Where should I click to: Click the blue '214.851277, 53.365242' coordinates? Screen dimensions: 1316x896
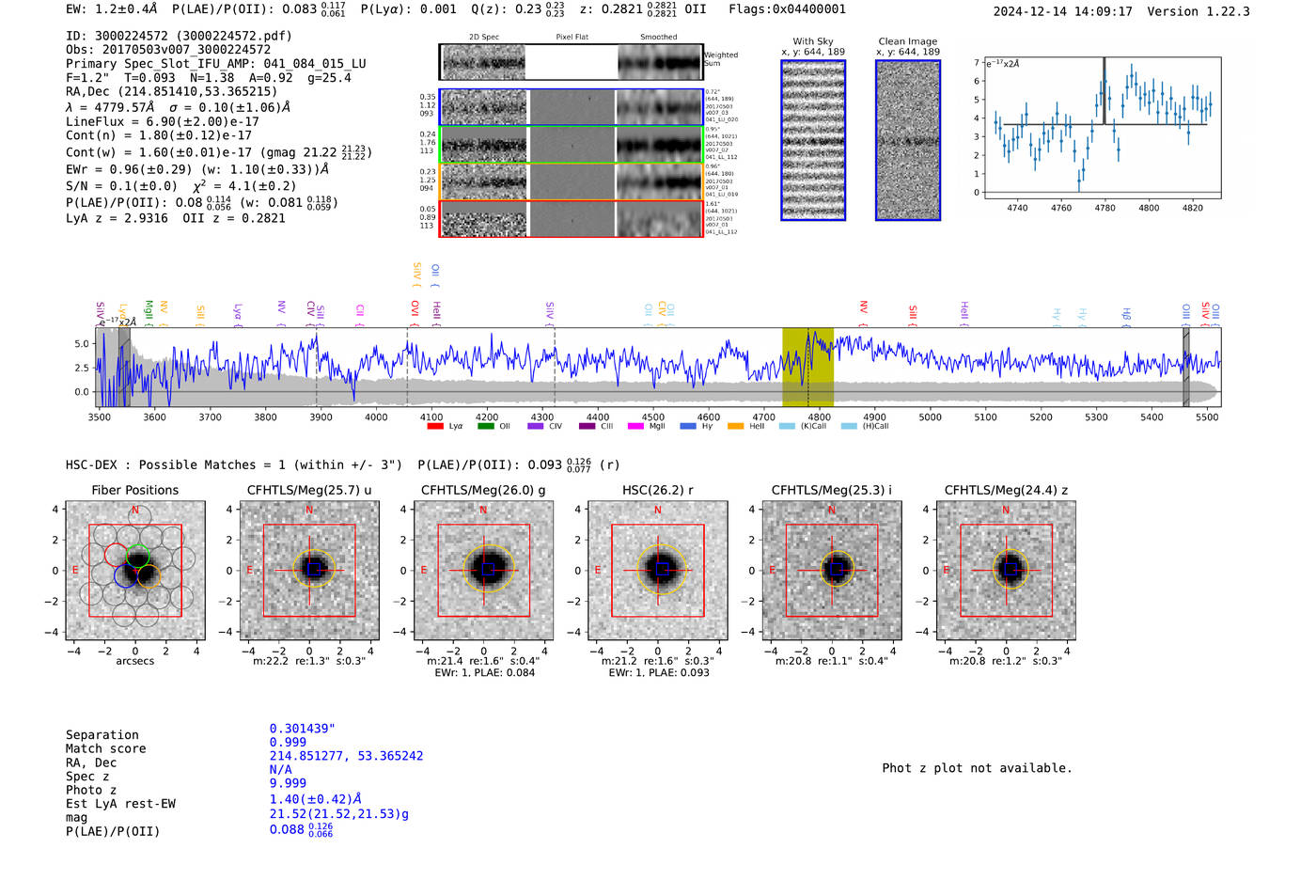point(346,756)
